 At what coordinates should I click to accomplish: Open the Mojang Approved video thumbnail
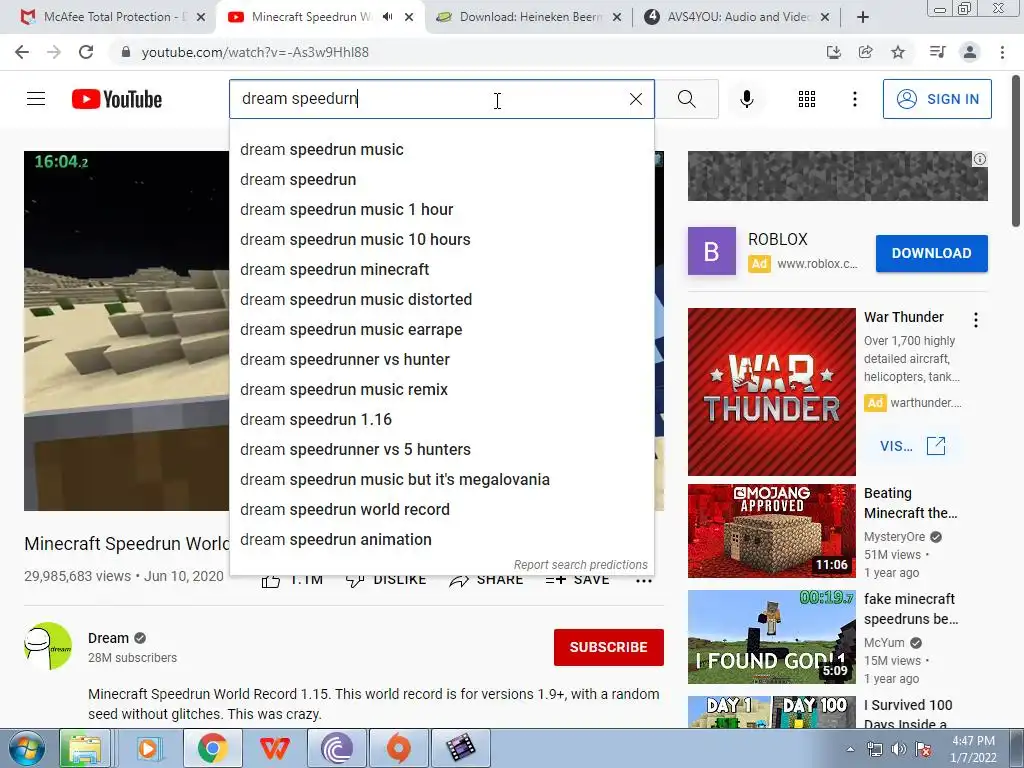pyautogui.click(x=771, y=531)
